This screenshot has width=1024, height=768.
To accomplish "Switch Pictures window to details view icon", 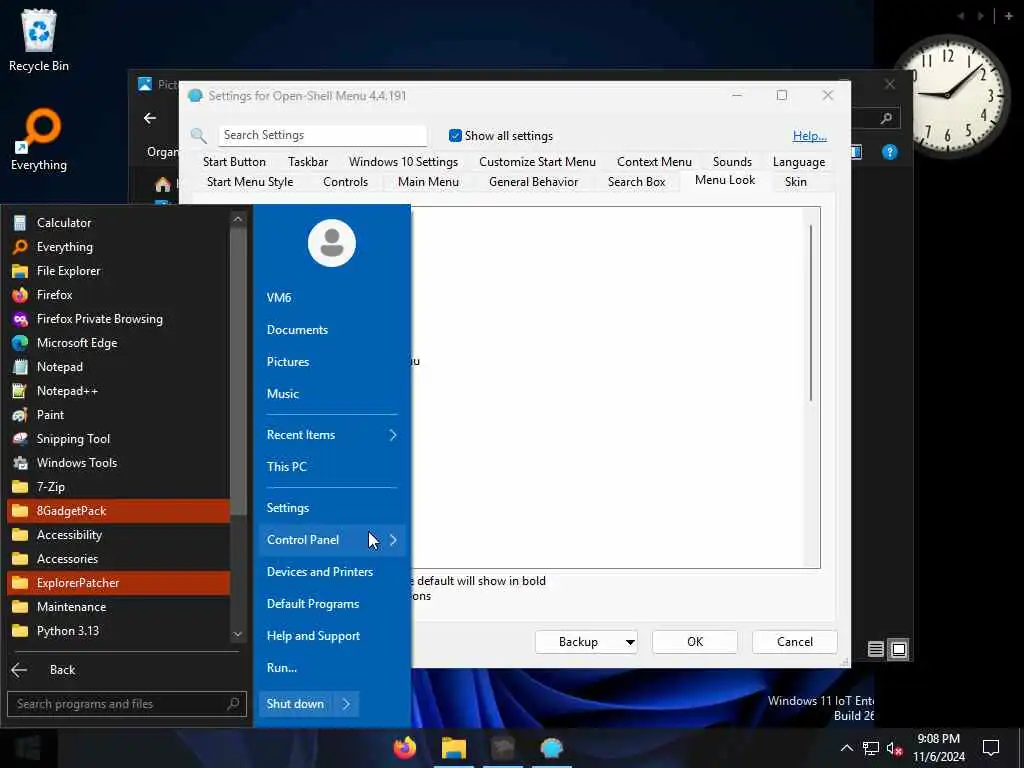I will [x=876, y=649].
